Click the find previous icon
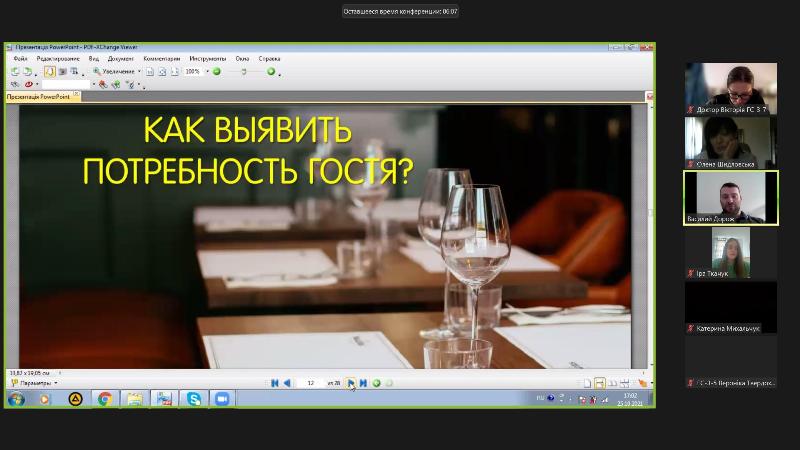 [104, 84]
